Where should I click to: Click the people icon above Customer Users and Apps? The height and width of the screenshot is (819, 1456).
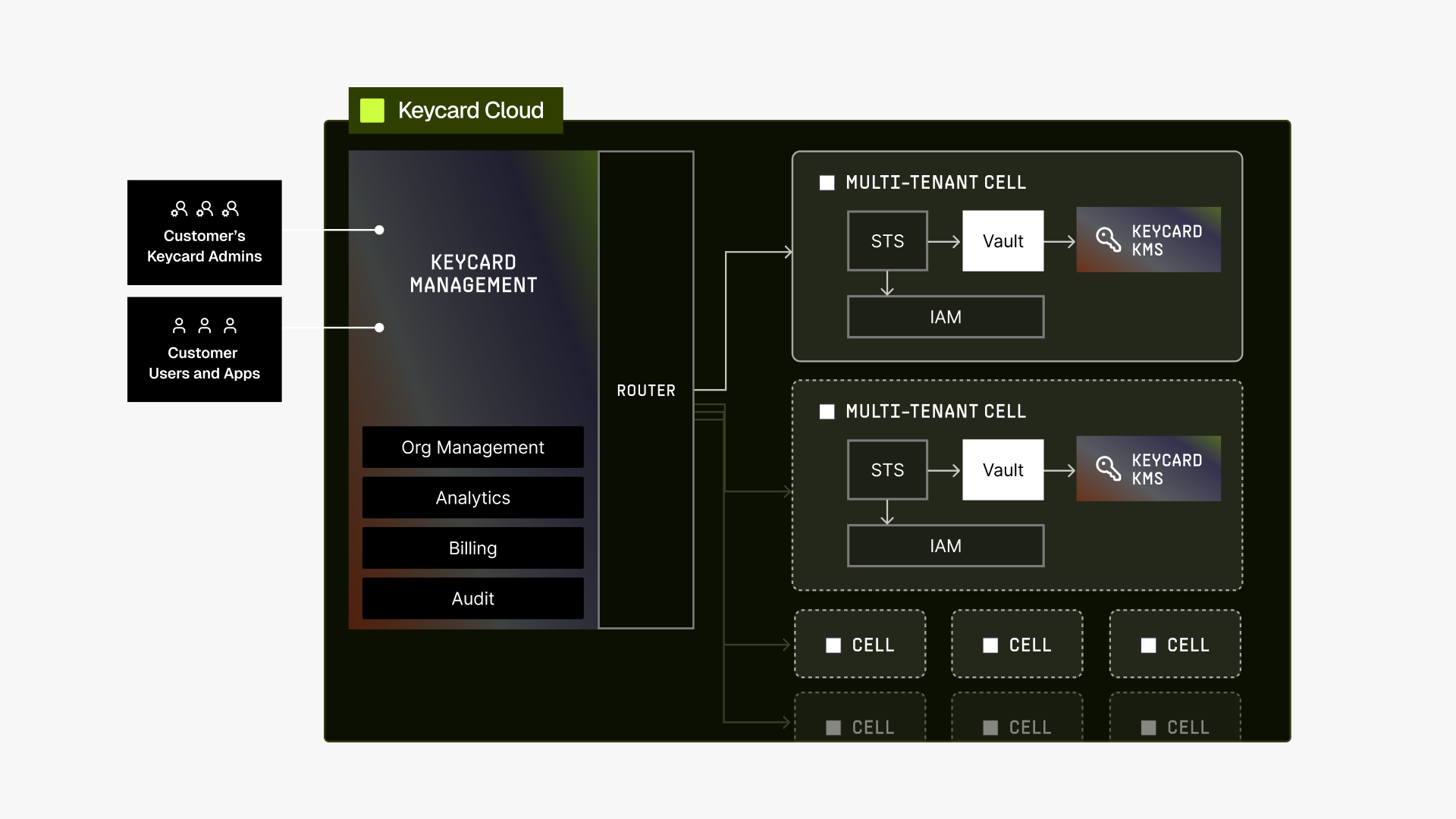[x=204, y=325]
